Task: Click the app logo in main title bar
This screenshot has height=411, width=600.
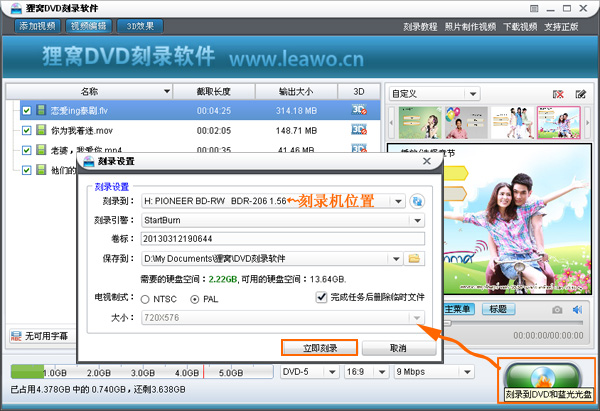Action: pos(16,8)
